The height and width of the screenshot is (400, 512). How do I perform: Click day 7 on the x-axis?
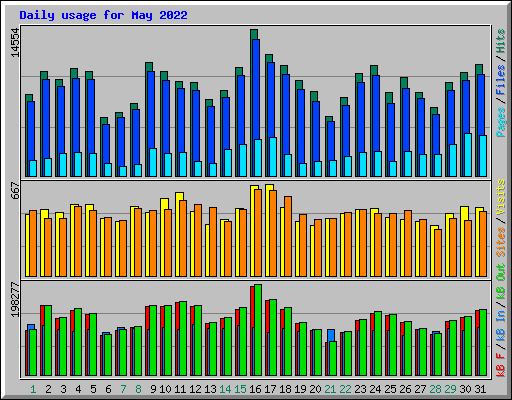(123, 389)
